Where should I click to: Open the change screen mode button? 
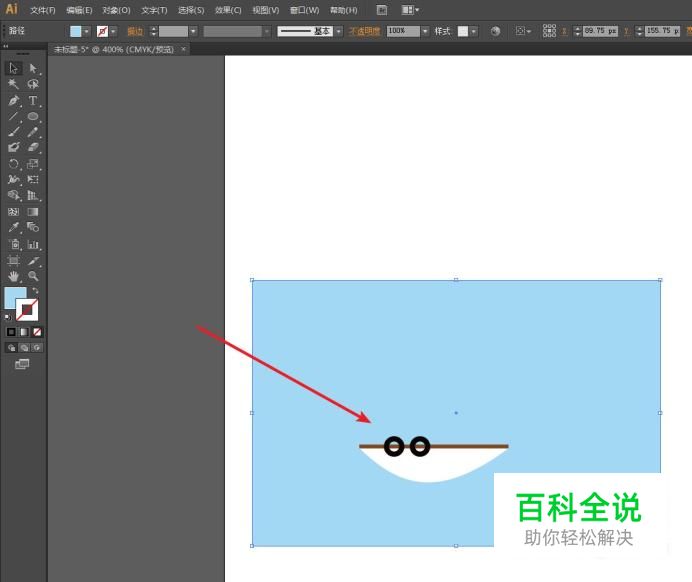click(x=22, y=364)
